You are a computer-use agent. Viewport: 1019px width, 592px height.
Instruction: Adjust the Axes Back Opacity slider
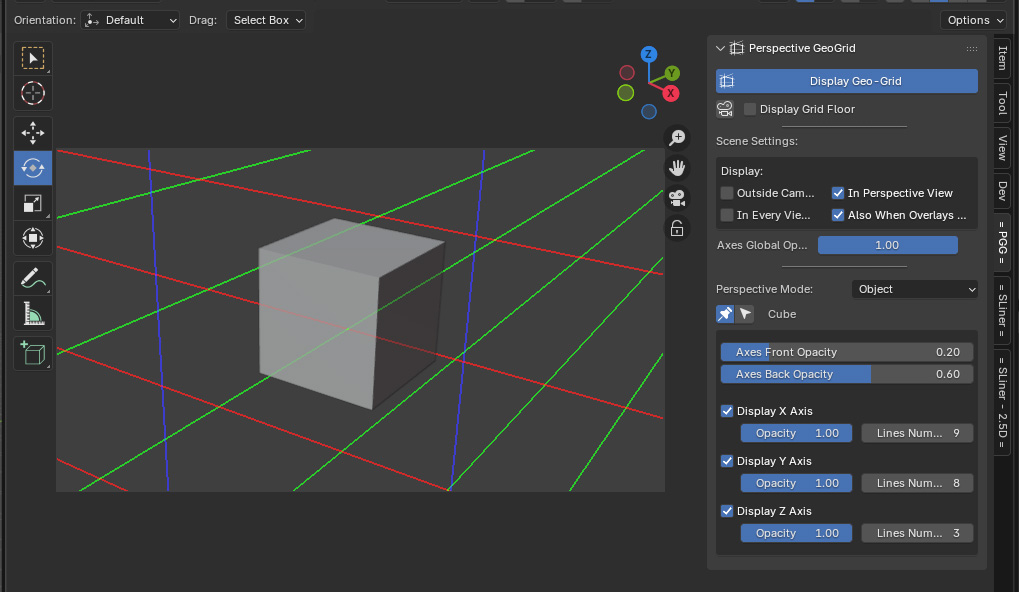[846, 374]
